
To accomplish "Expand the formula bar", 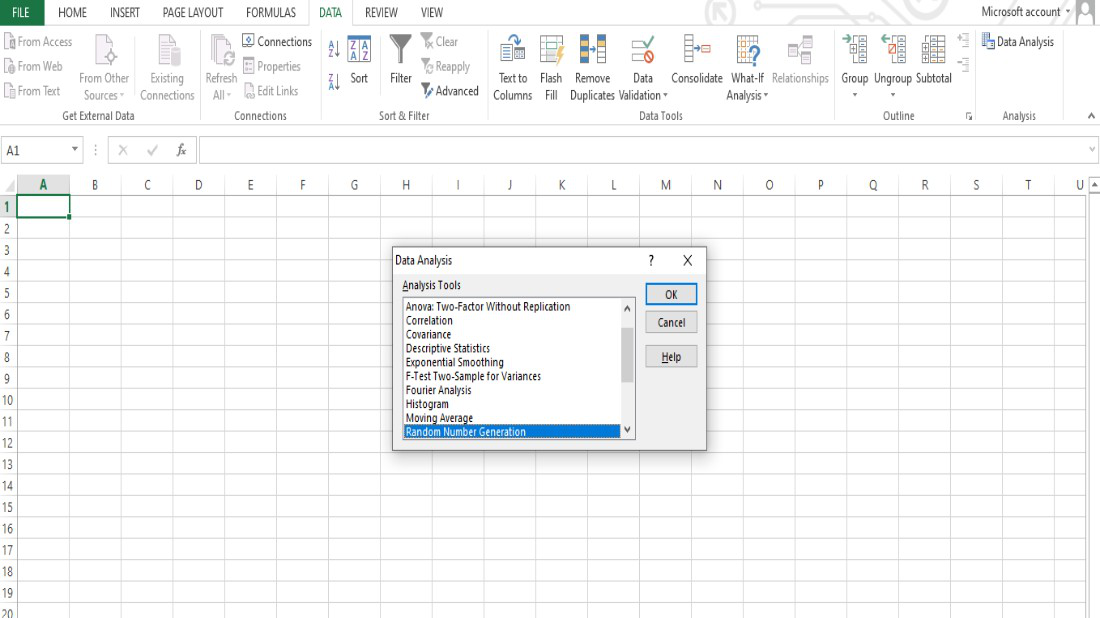I will tap(1092, 149).
